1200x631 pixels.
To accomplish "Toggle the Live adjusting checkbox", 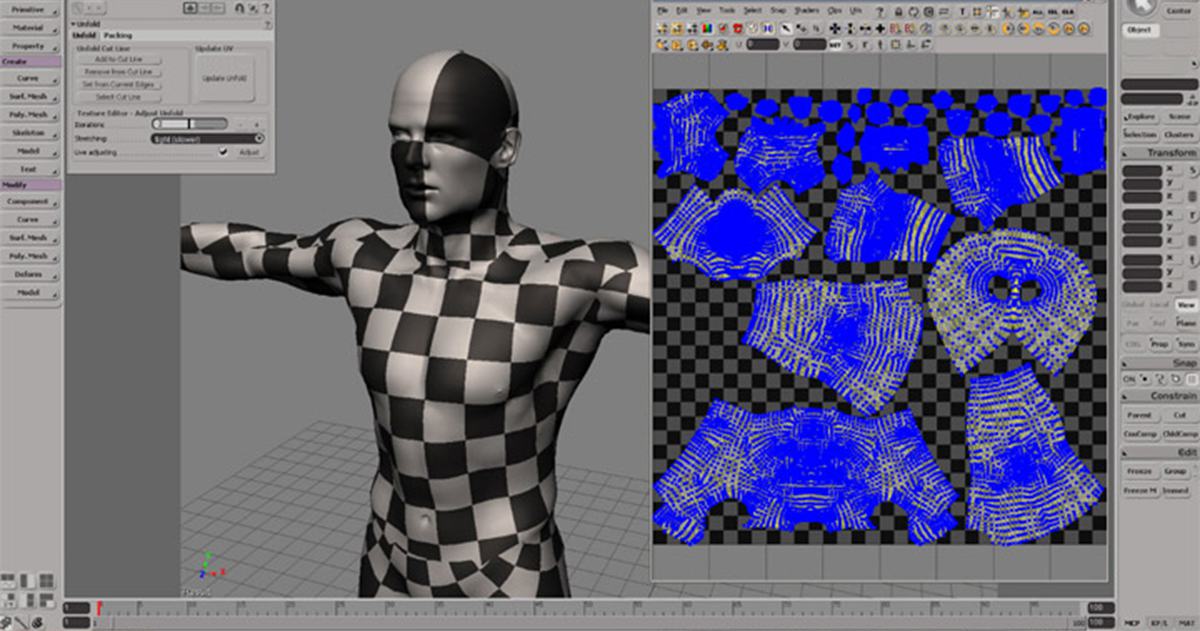I will (x=223, y=152).
